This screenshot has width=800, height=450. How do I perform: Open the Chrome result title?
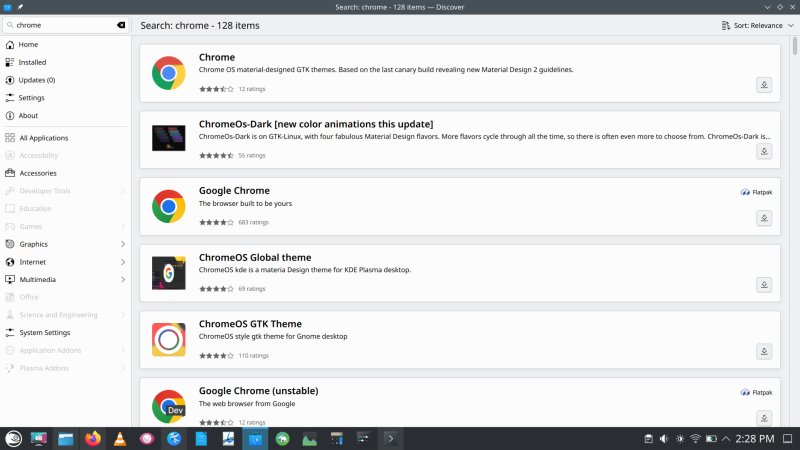pos(217,57)
